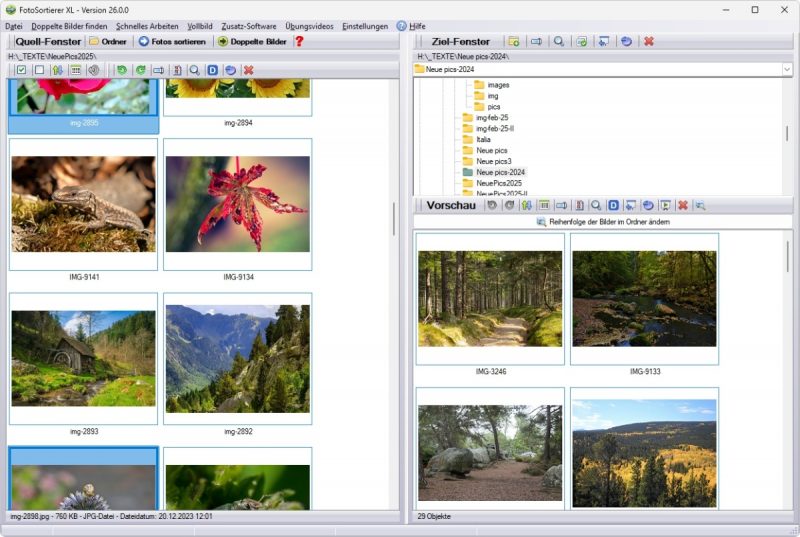Click red question mark help icon
Image resolution: width=800 pixels, height=537 pixels.
pyautogui.click(x=299, y=41)
